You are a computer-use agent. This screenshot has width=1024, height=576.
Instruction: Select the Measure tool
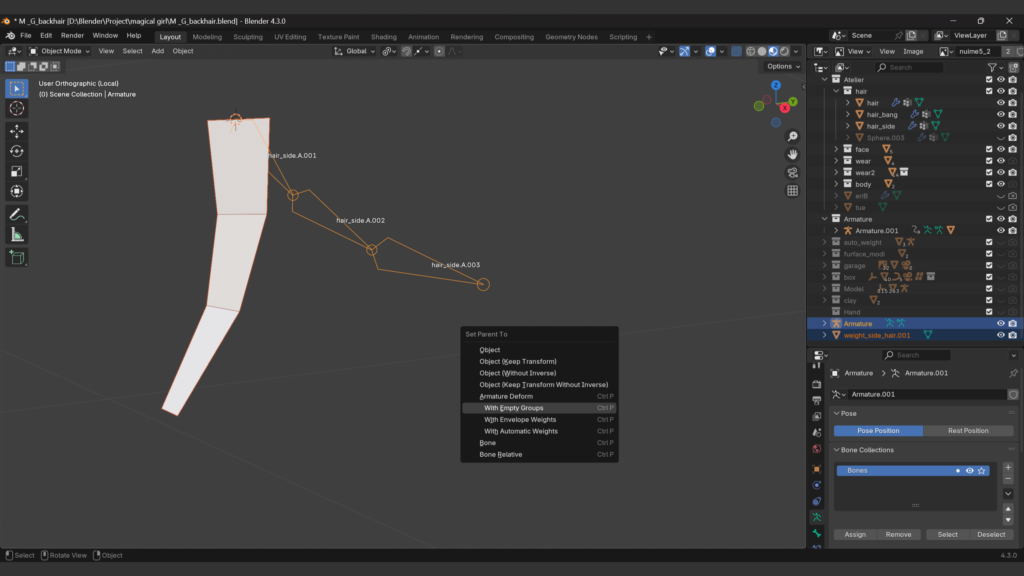[x=17, y=235]
